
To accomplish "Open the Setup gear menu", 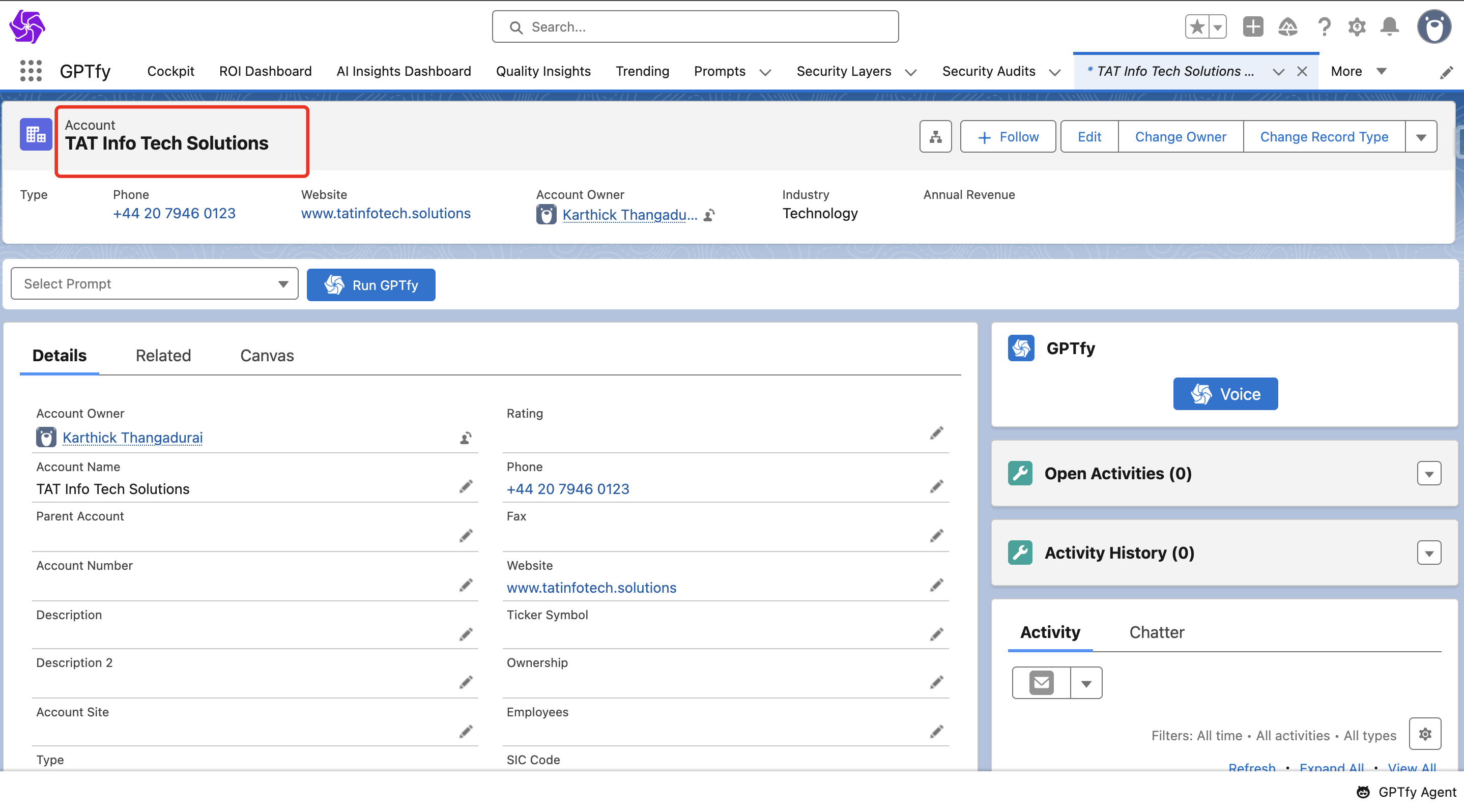I will pos(1357,26).
